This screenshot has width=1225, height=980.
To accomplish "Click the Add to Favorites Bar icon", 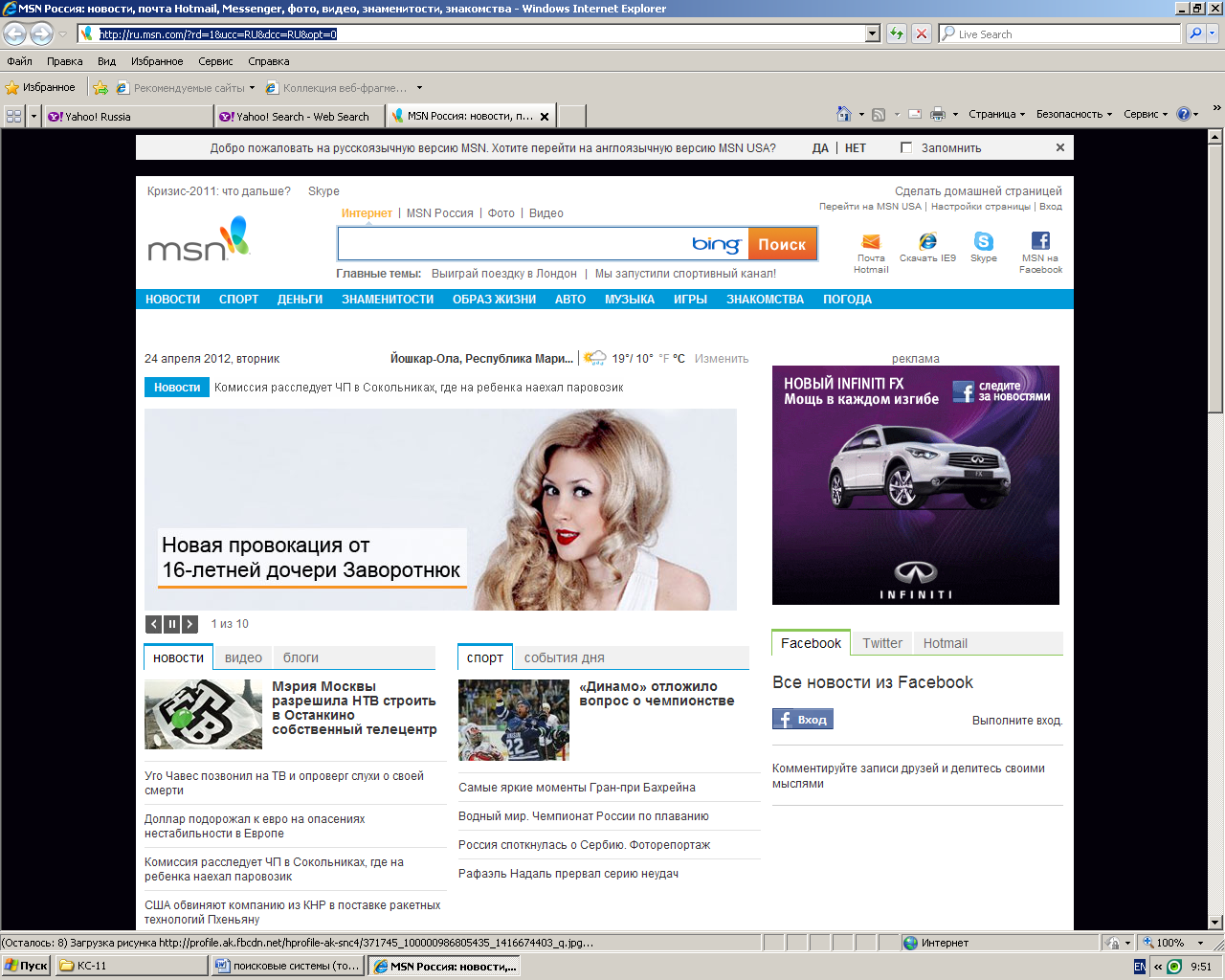I will click(100, 87).
